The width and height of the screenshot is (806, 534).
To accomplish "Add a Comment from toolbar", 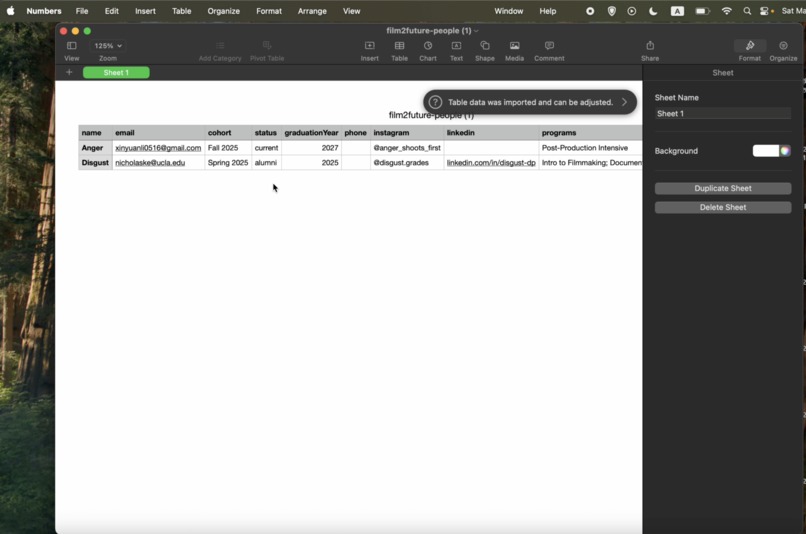I will (549, 46).
